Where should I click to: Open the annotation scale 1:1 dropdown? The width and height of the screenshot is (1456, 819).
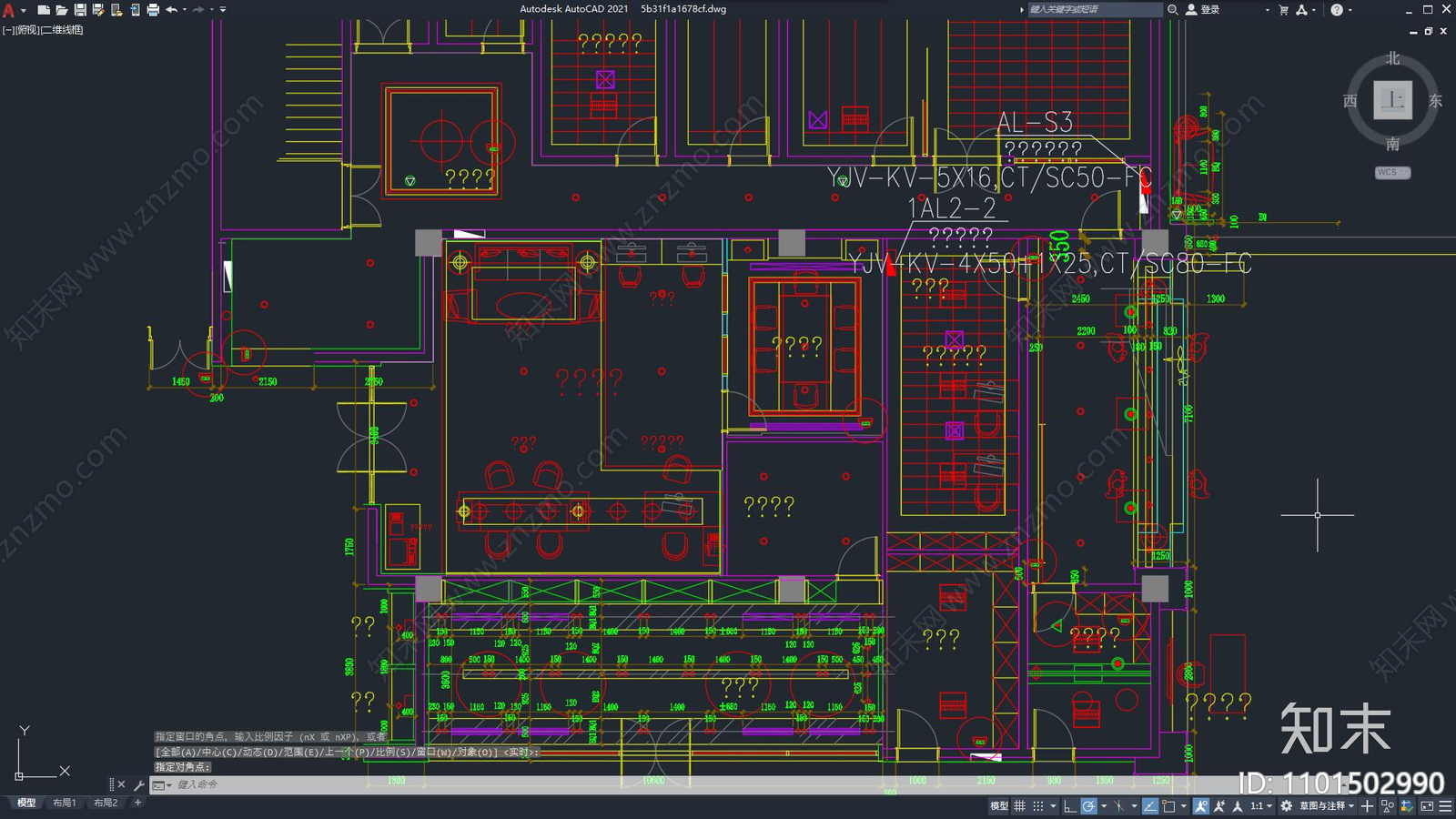tap(1261, 806)
